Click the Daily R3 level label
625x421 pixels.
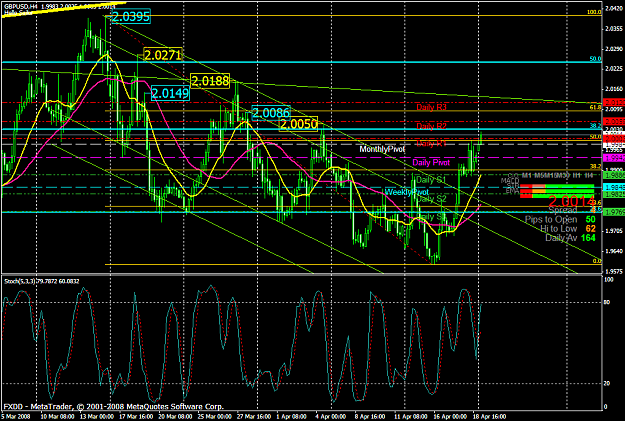click(431, 107)
